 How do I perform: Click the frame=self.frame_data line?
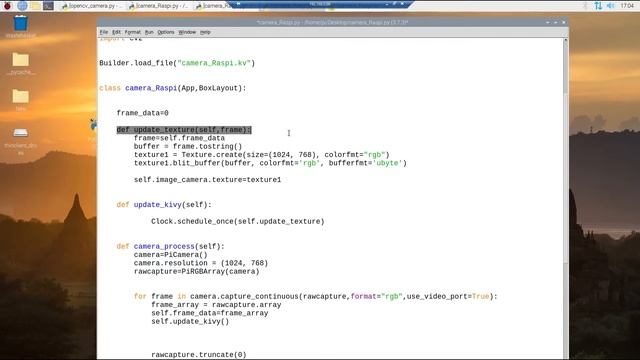point(179,138)
